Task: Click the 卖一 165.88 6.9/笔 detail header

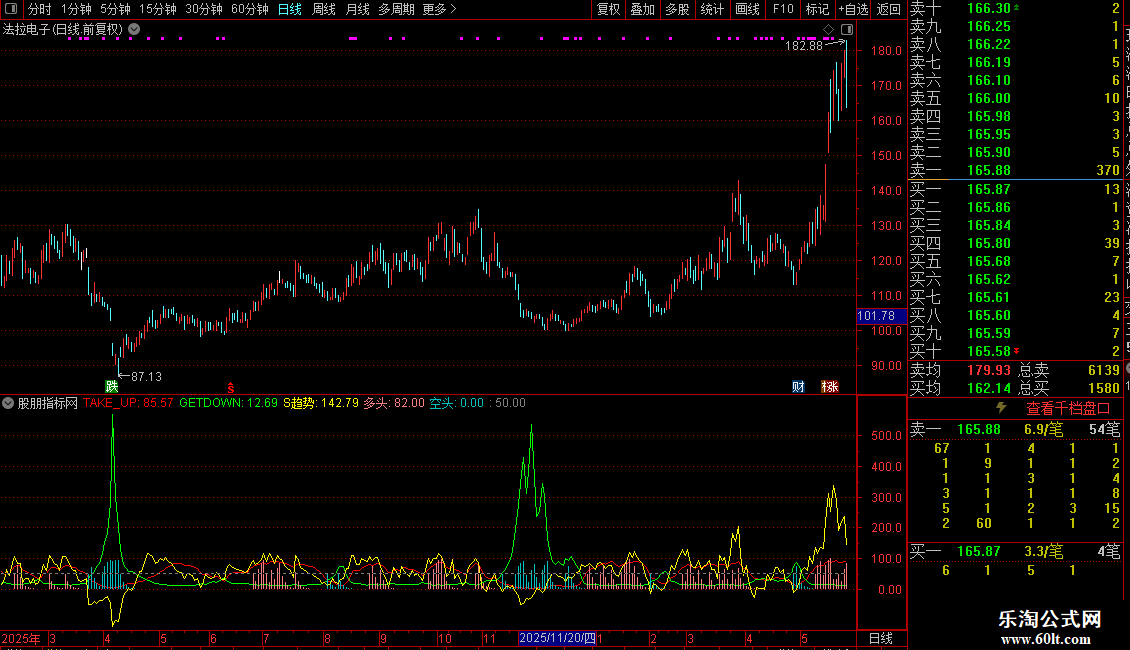Action: pos(1015,429)
